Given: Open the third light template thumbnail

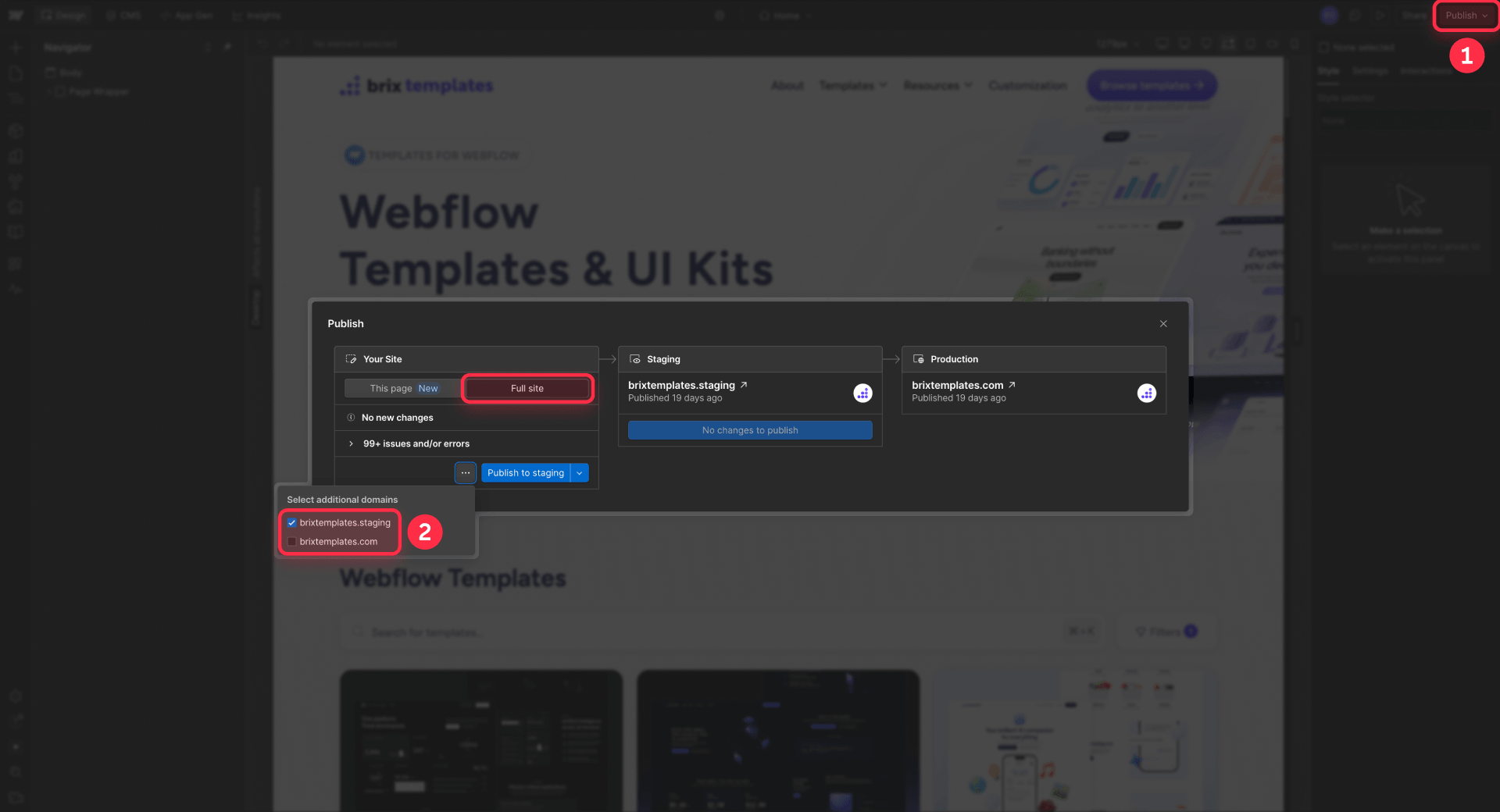Looking at the screenshot, I should click(1076, 740).
